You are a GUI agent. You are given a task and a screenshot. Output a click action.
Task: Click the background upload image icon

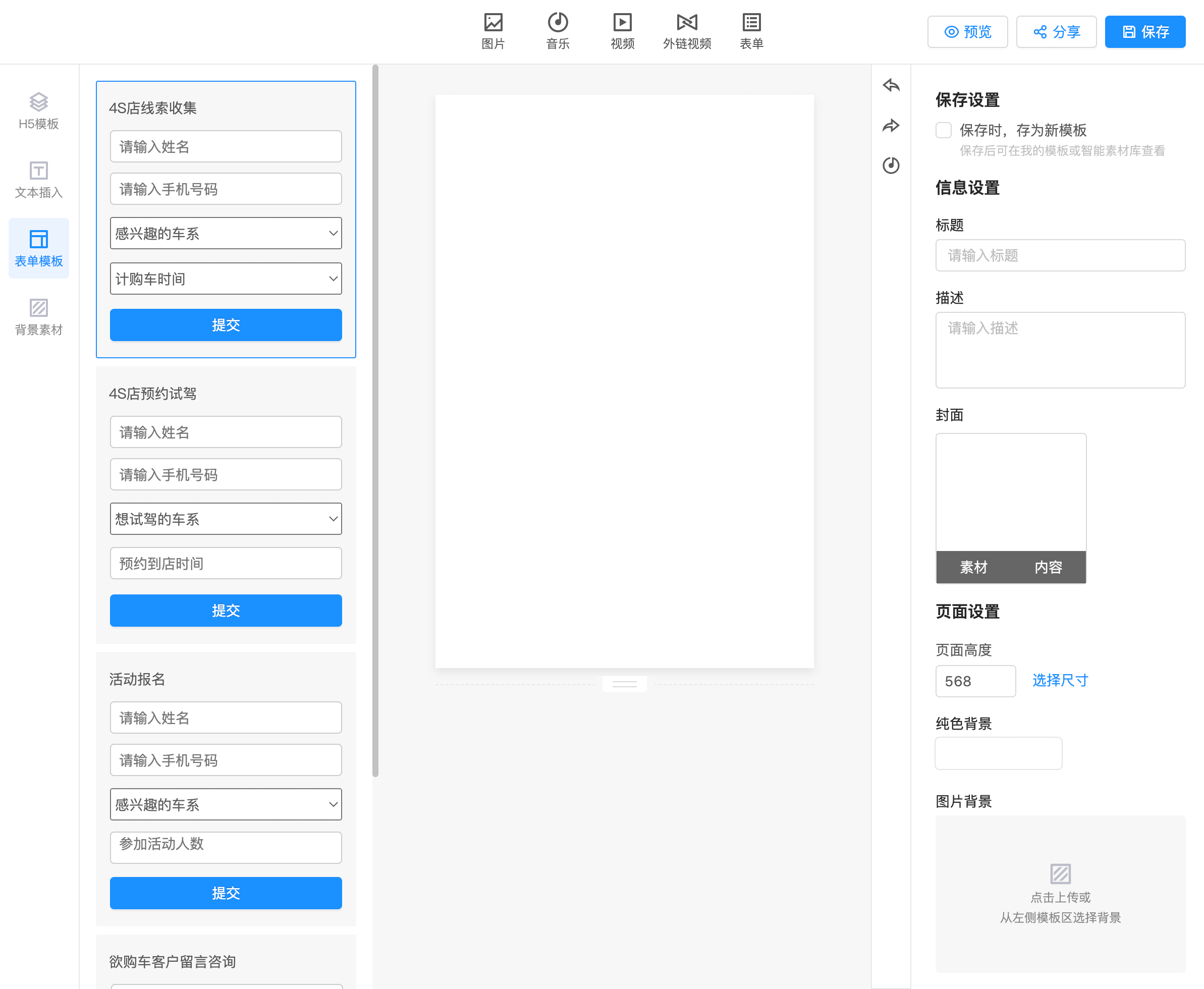(x=1060, y=873)
